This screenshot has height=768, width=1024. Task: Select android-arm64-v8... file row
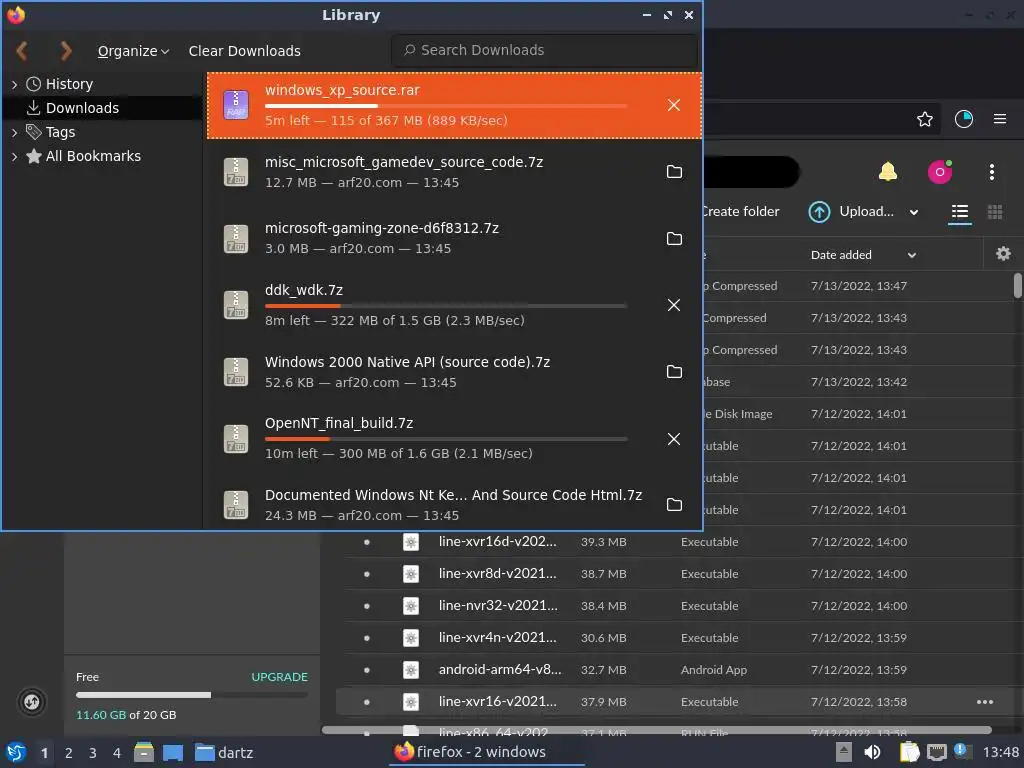click(679, 670)
